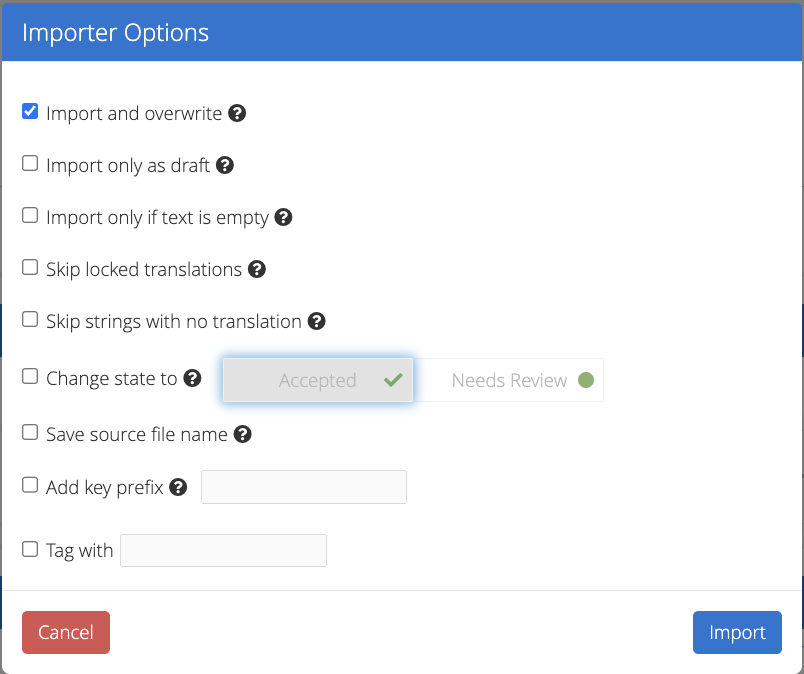Cancel the importer options dialog
The image size is (804, 674).
66,632
